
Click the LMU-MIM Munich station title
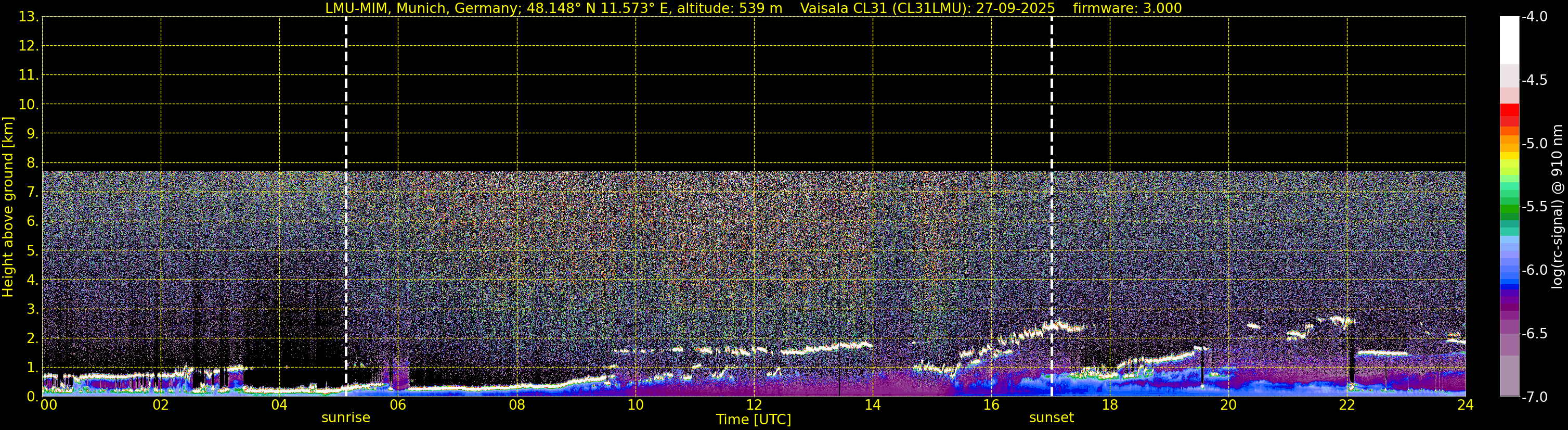coord(553,8)
